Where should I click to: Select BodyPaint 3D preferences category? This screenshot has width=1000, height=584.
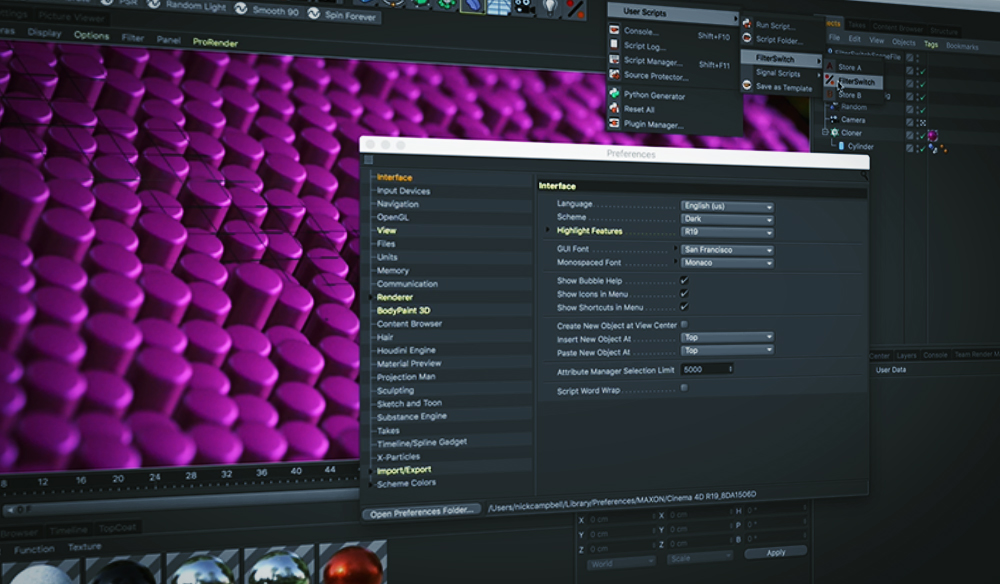click(403, 310)
